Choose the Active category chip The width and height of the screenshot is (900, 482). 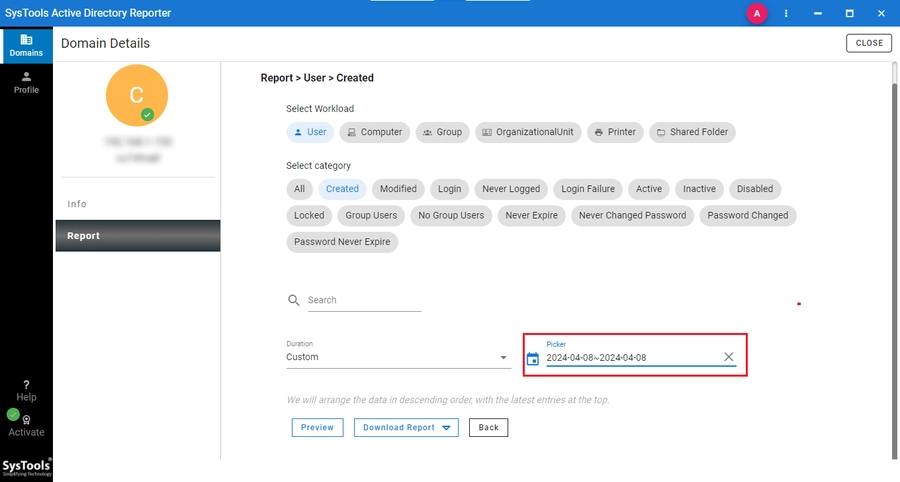pos(649,189)
